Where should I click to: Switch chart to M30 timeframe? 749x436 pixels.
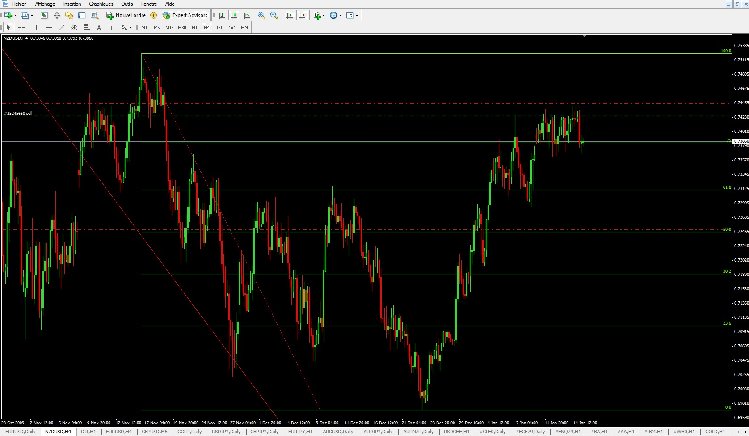point(182,28)
